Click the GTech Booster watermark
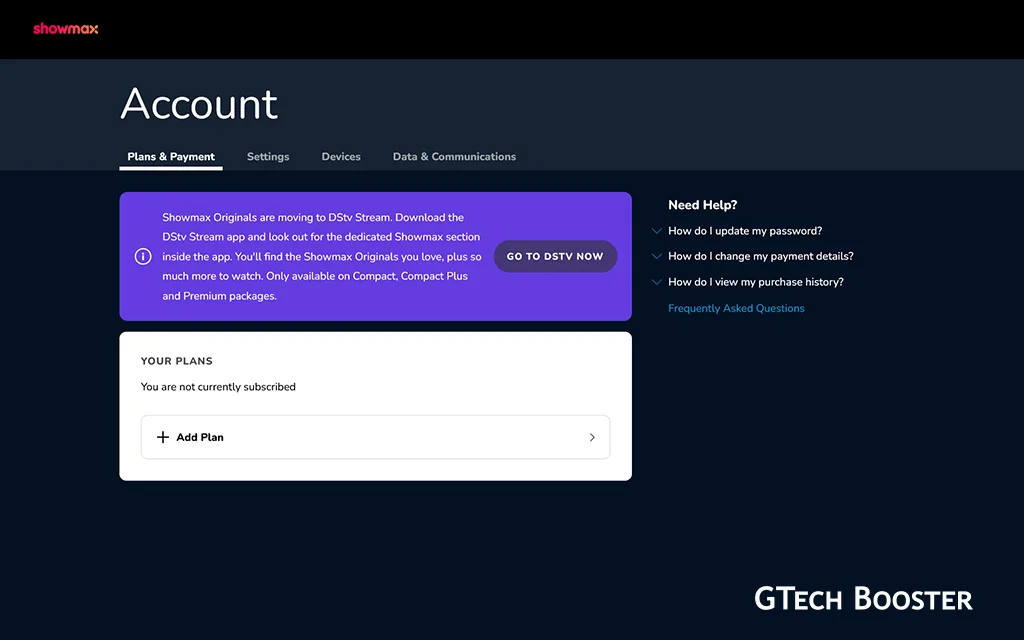Image resolution: width=1024 pixels, height=640 pixels. (x=863, y=599)
